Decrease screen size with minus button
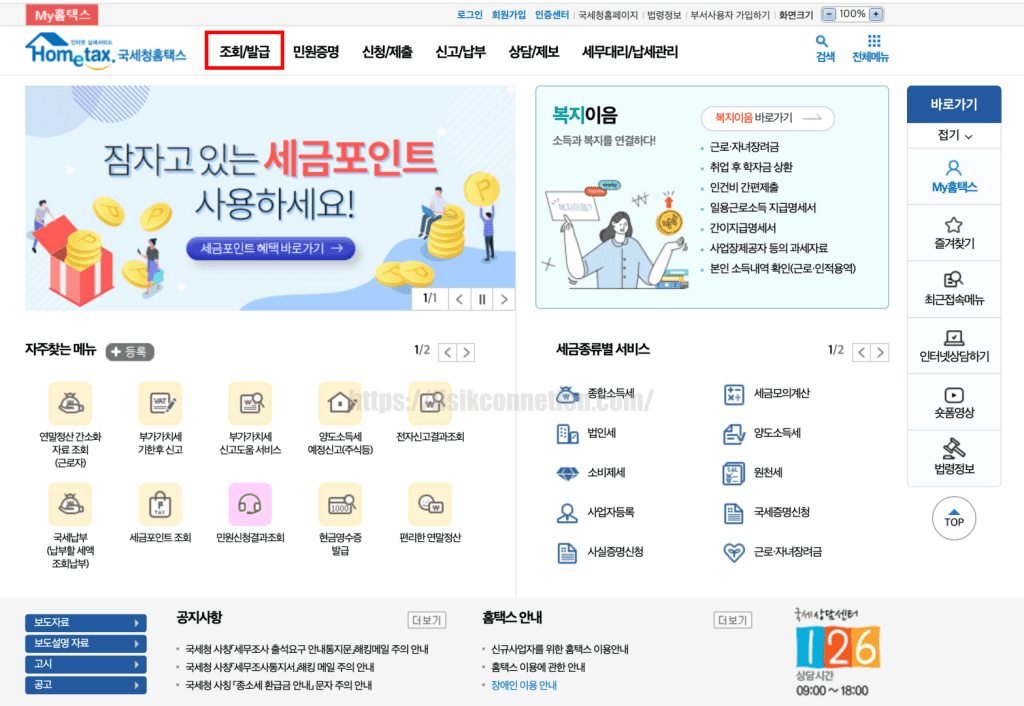1024x706 pixels. [829, 14]
